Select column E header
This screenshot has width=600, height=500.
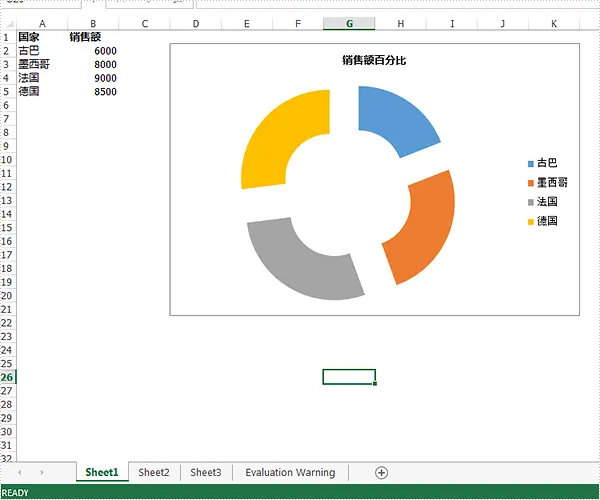coord(247,24)
